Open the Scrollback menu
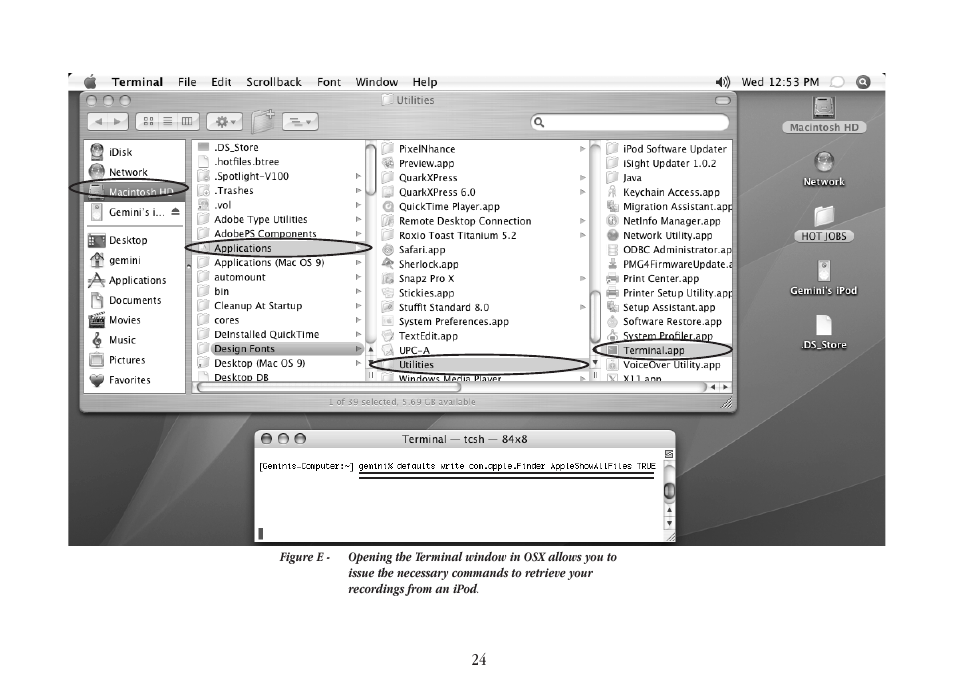The height and width of the screenshot is (685, 954). pyautogui.click(x=274, y=82)
